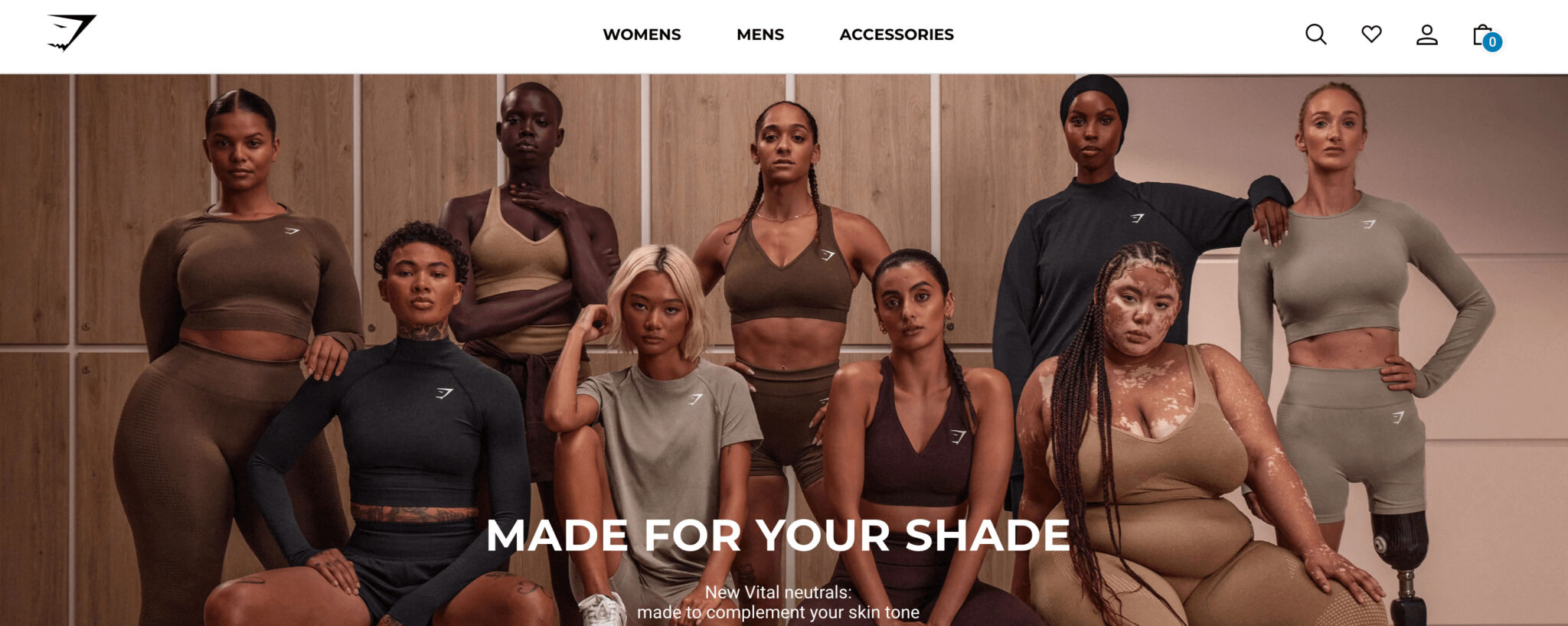The image size is (1568, 626).
Task: Open the MENS navigation menu
Action: pyautogui.click(x=760, y=34)
